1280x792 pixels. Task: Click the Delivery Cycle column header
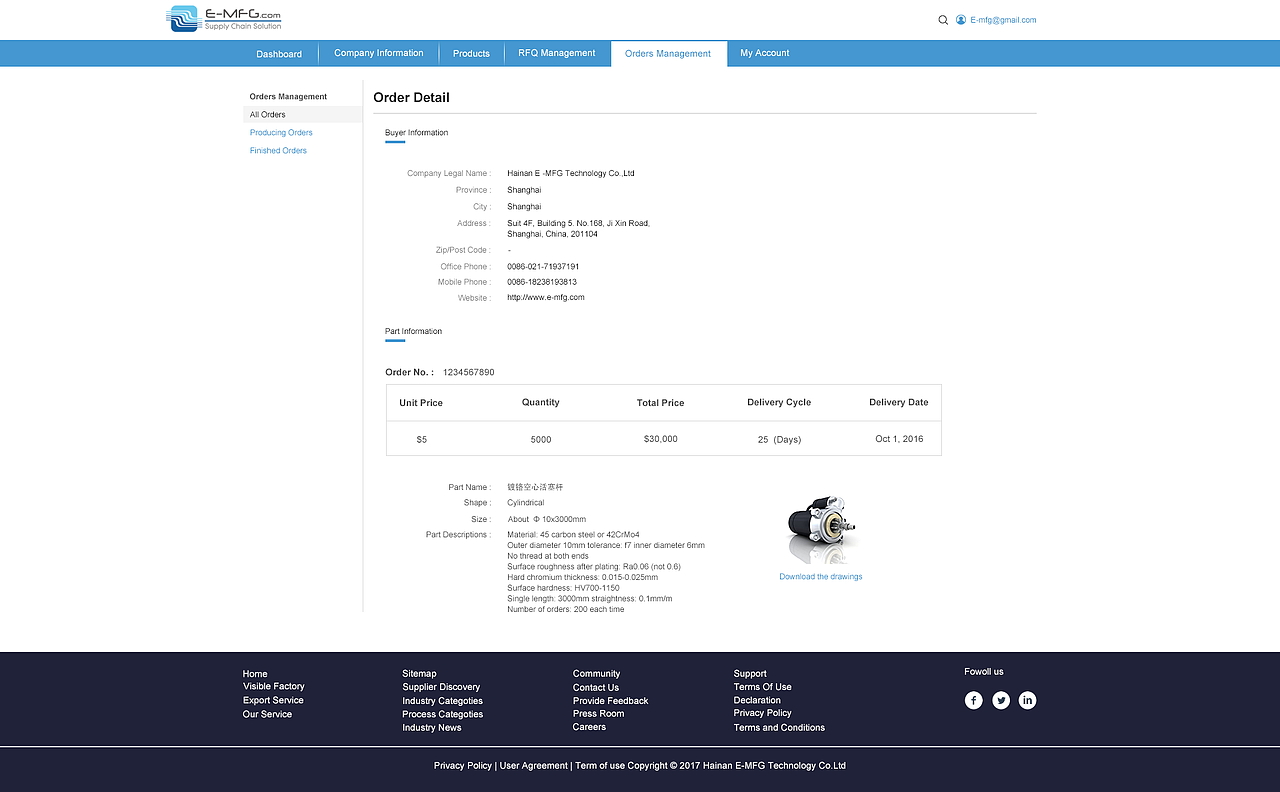click(x=779, y=402)
